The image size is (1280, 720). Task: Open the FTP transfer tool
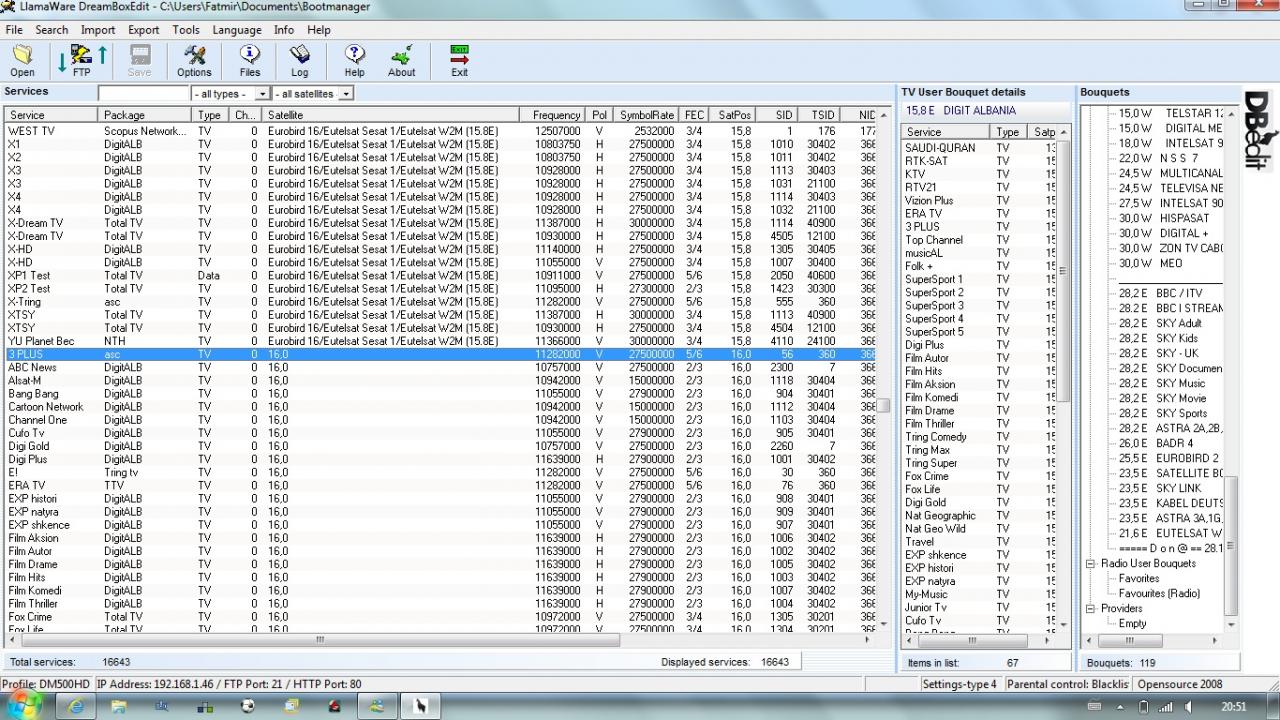coord(82,60)
